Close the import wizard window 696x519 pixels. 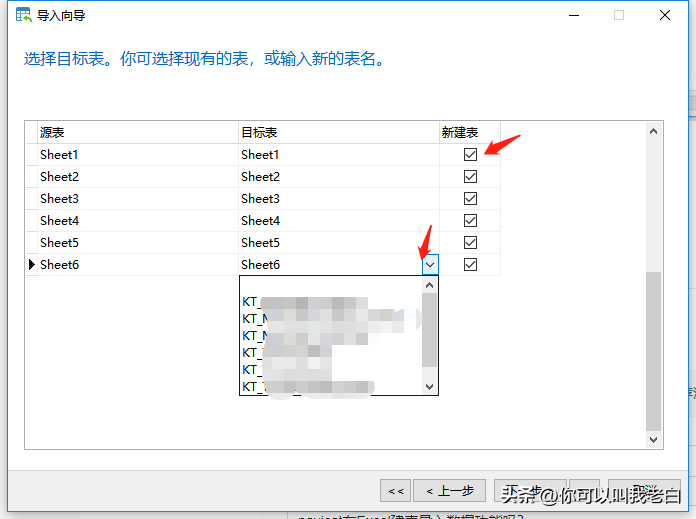coord(664,15)
